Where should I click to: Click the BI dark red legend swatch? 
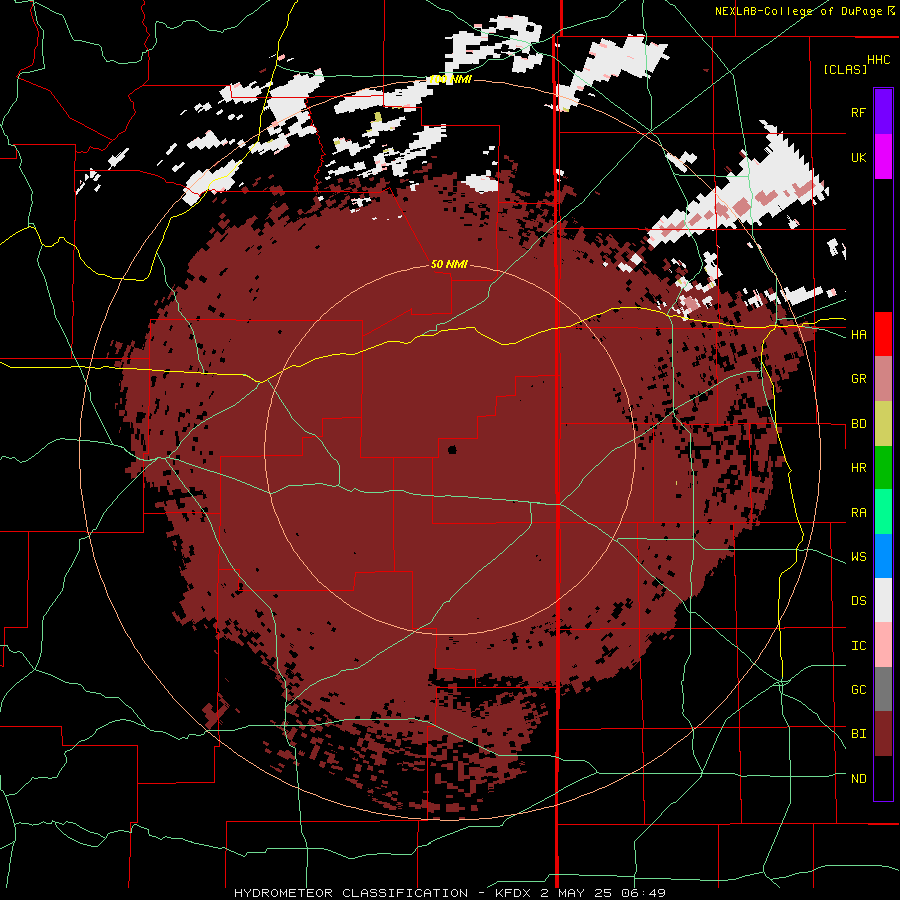[883, 734]
